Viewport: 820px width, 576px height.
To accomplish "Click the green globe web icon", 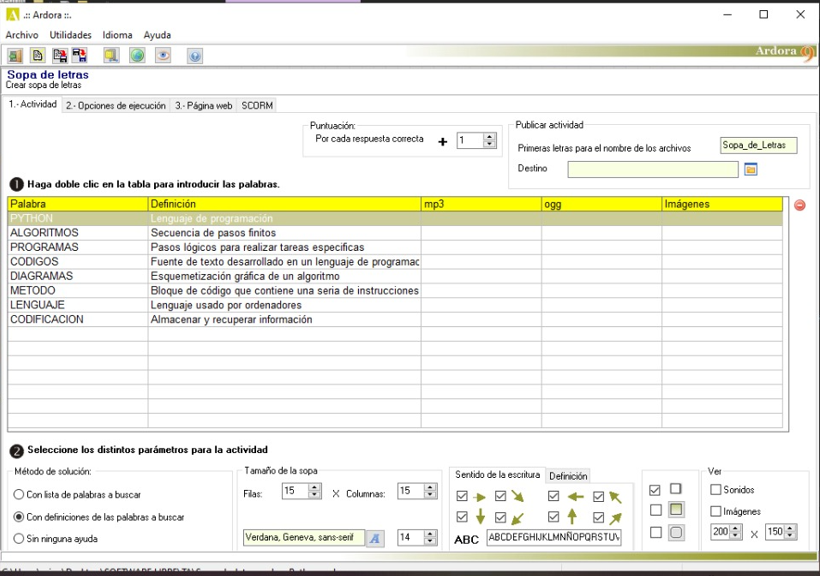I will [x=137, y=55].
